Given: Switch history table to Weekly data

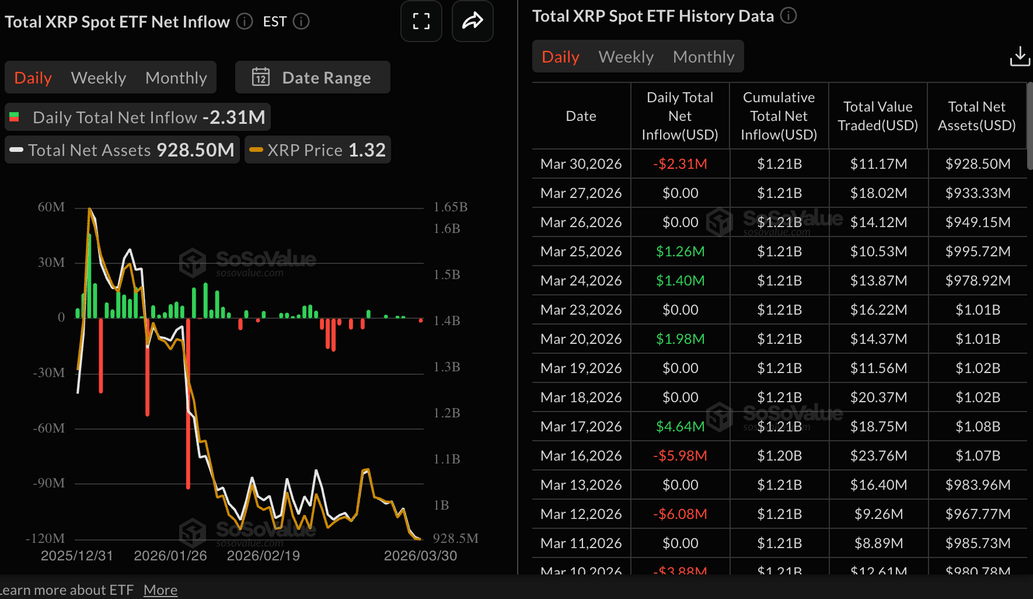Looking at the screenshot, I should click(626, 56).
